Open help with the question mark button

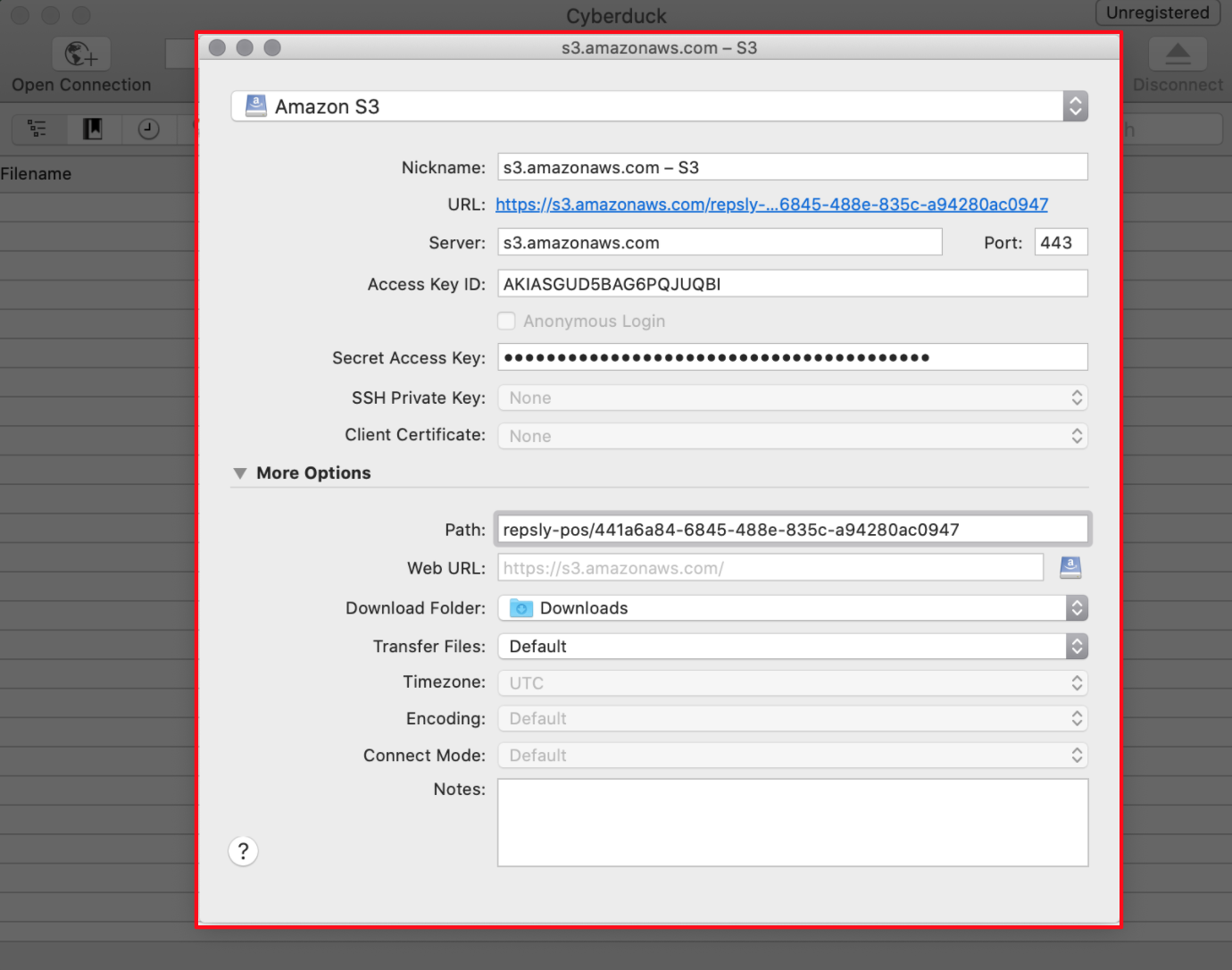243,851
